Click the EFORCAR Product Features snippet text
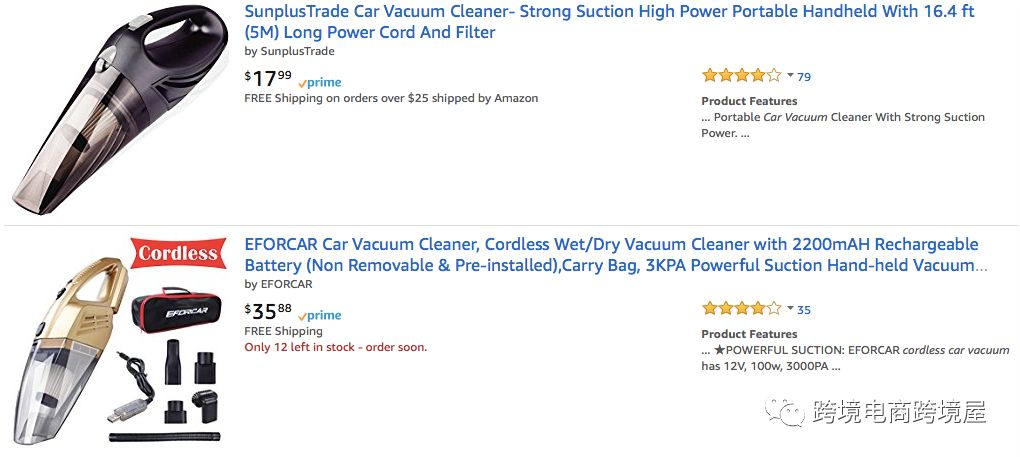Image resolution: width=1020 pixels, height=457 pixels. click(x=855, y=358)
